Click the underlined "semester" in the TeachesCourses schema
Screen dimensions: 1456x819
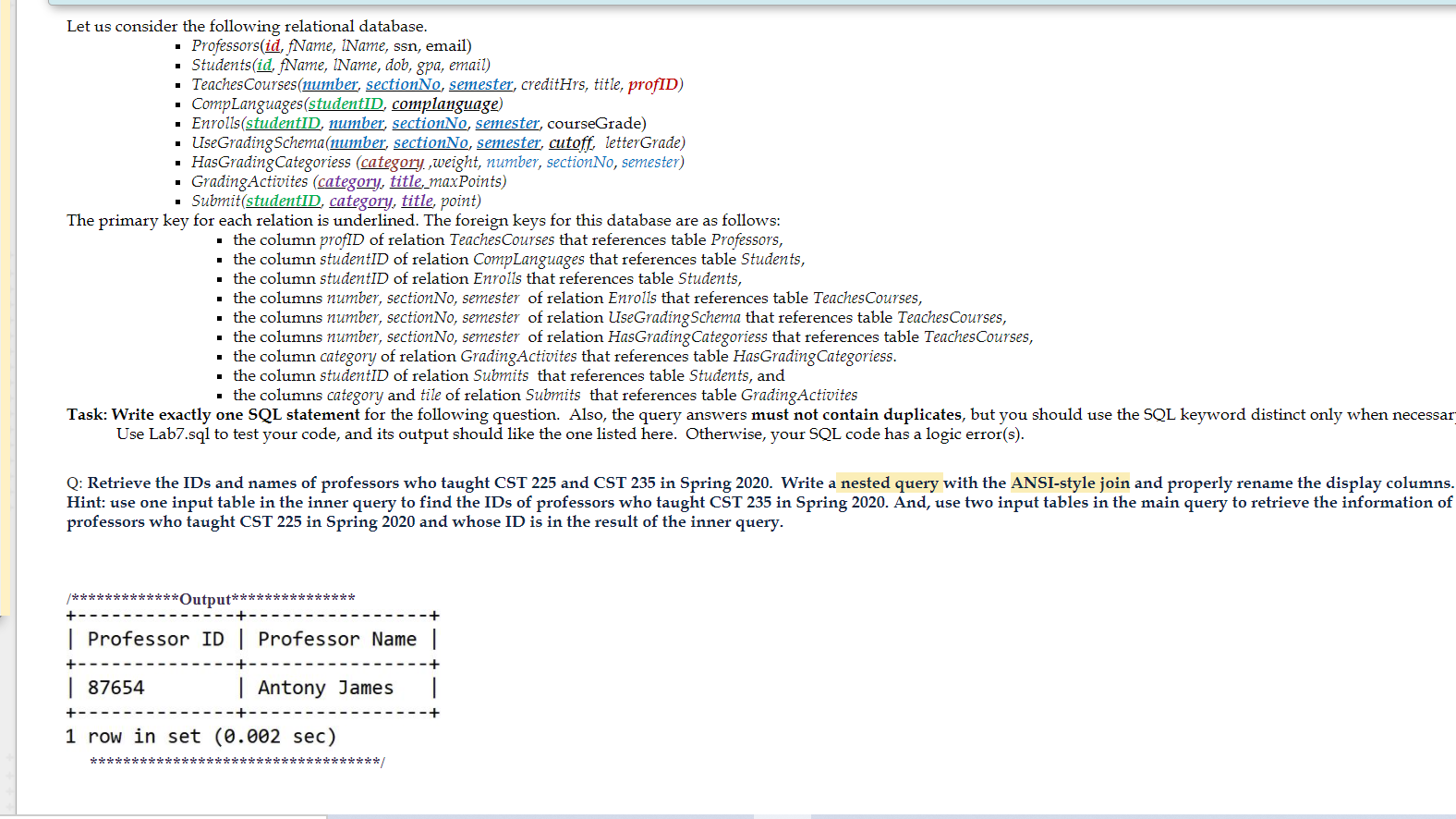pos(480,84)
